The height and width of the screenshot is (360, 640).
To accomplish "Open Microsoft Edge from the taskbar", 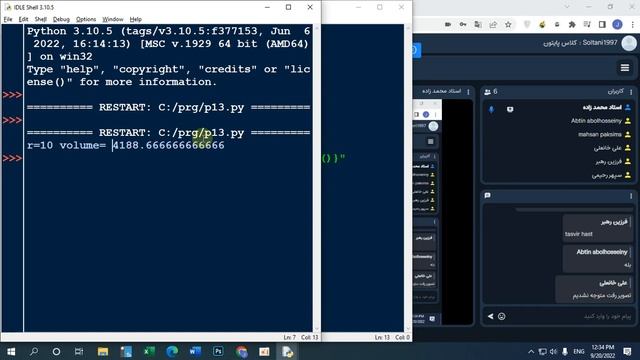I will coord(172,351).
